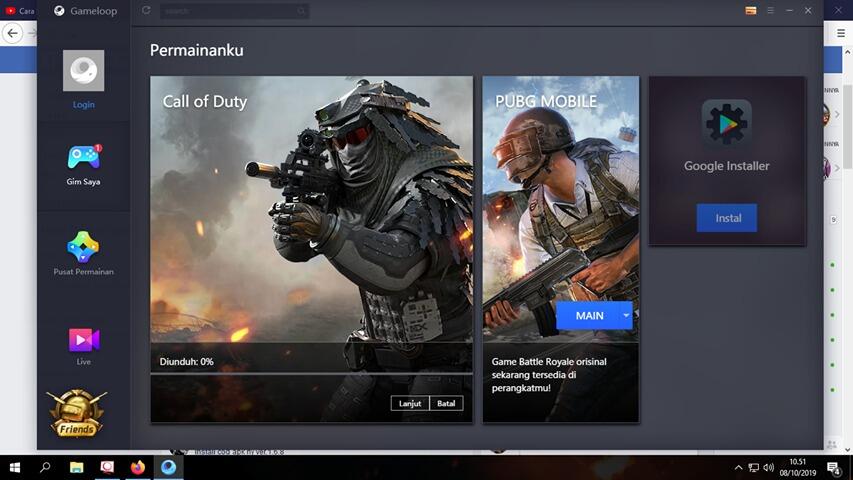Click the Gameloop search field
853x480 pixels.
[234, 11]
